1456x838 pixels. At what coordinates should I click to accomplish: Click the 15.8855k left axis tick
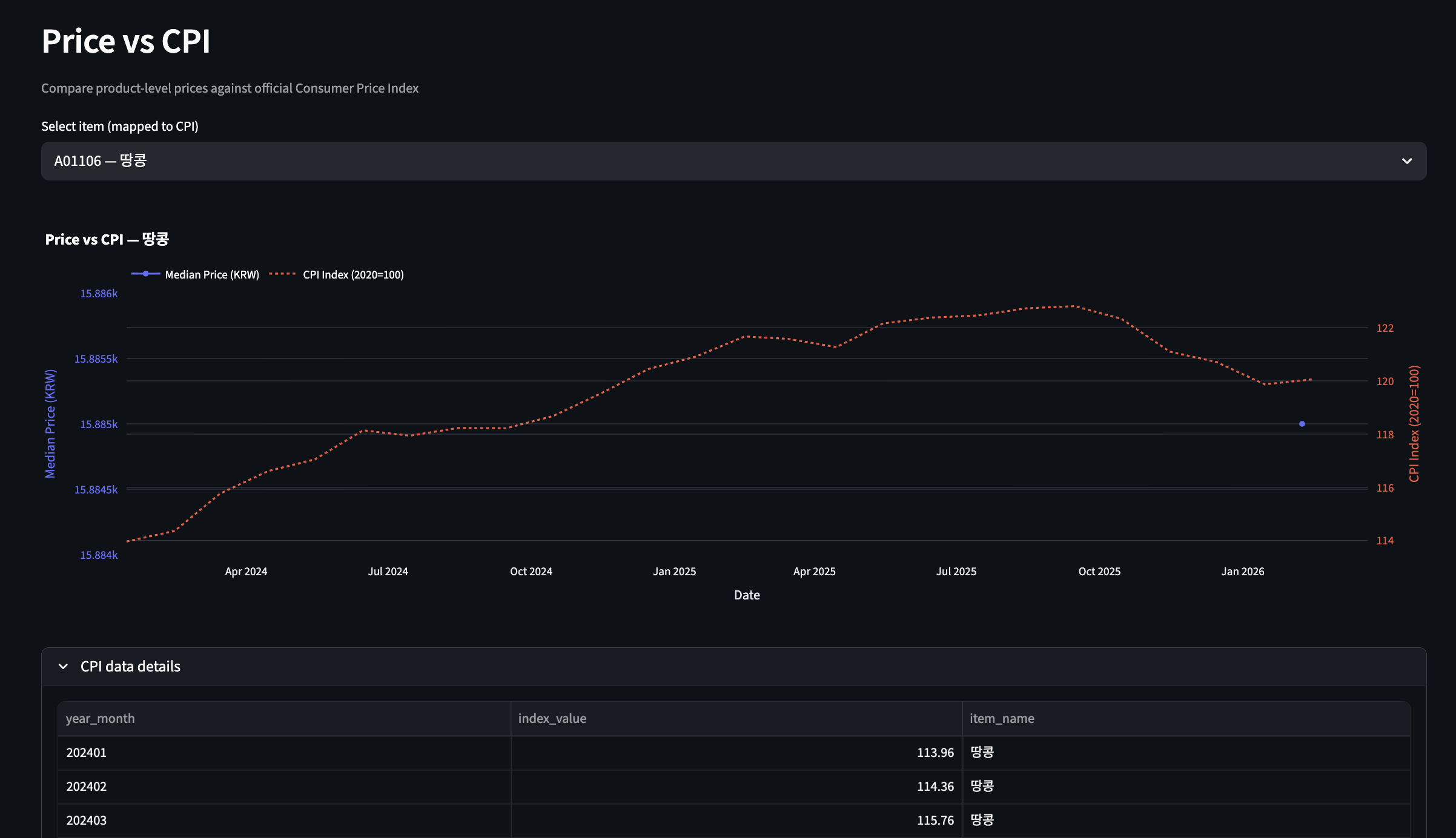pos(96,359)
